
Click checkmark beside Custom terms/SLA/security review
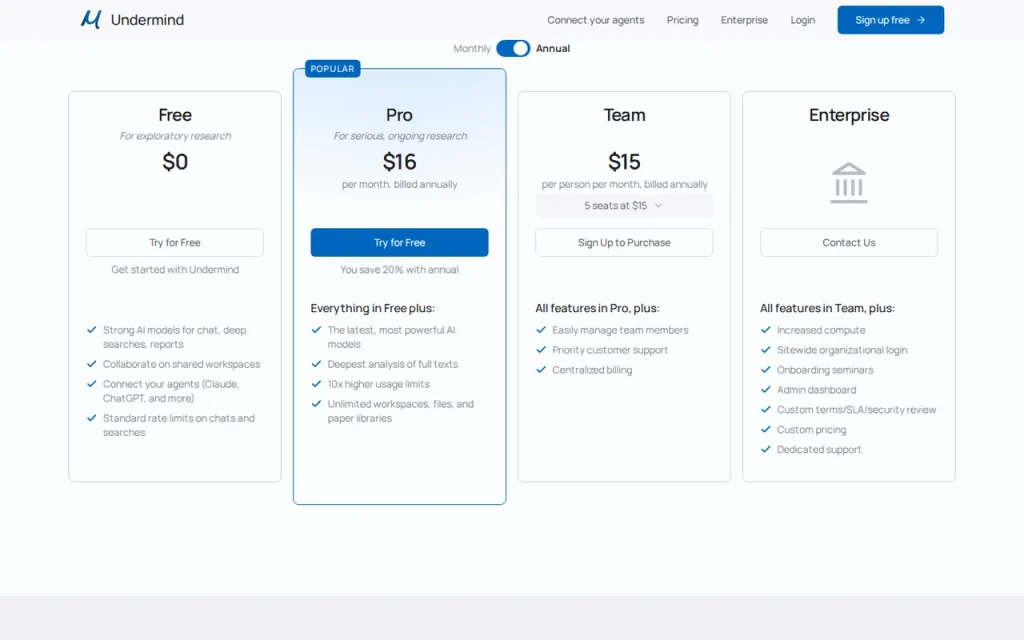765,409
